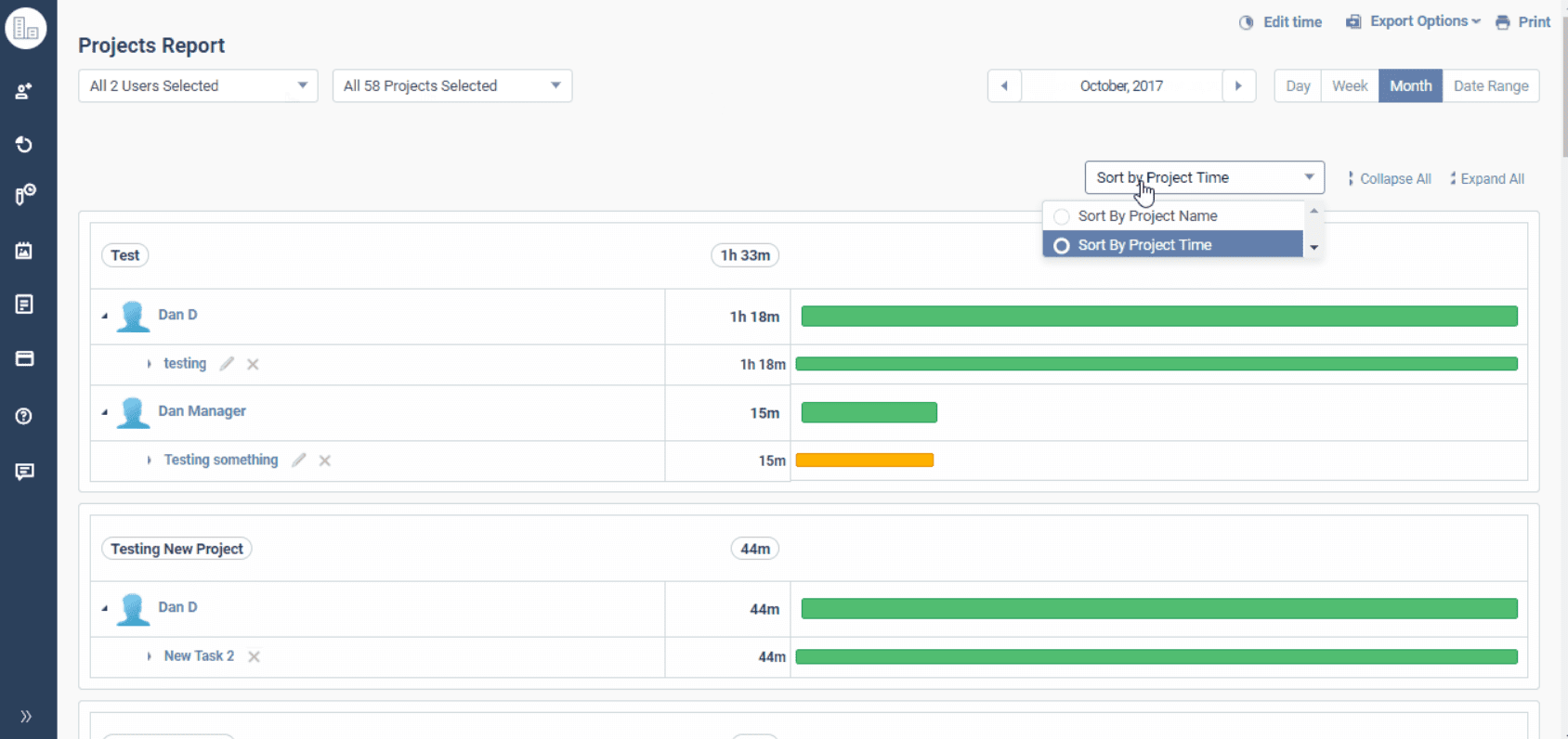The image size is (1568, 739).
Task: Open Export Options dropdown menu
Action: (x=1413, y=21)
